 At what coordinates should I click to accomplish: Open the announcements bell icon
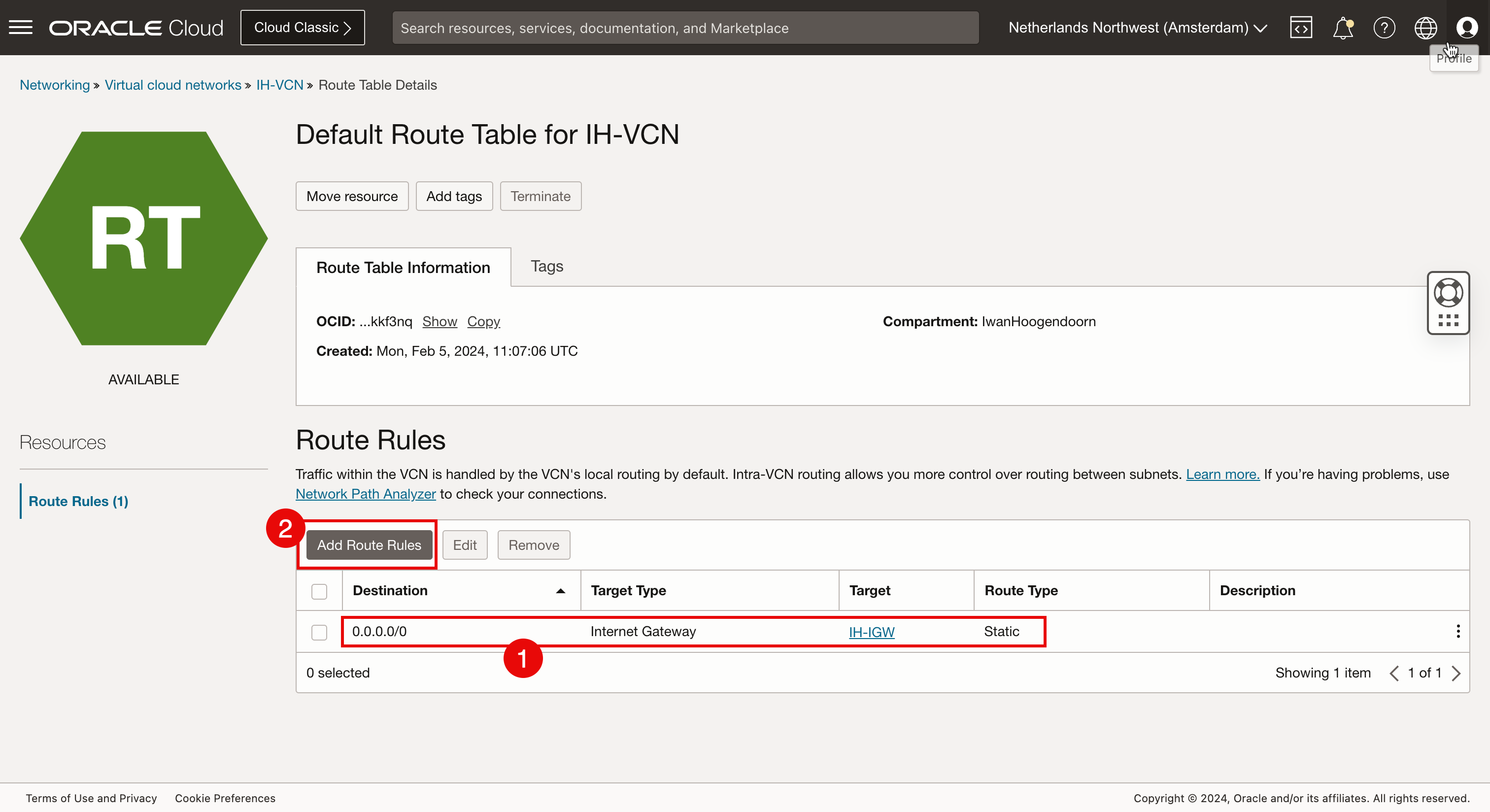tap(1343, 27)
